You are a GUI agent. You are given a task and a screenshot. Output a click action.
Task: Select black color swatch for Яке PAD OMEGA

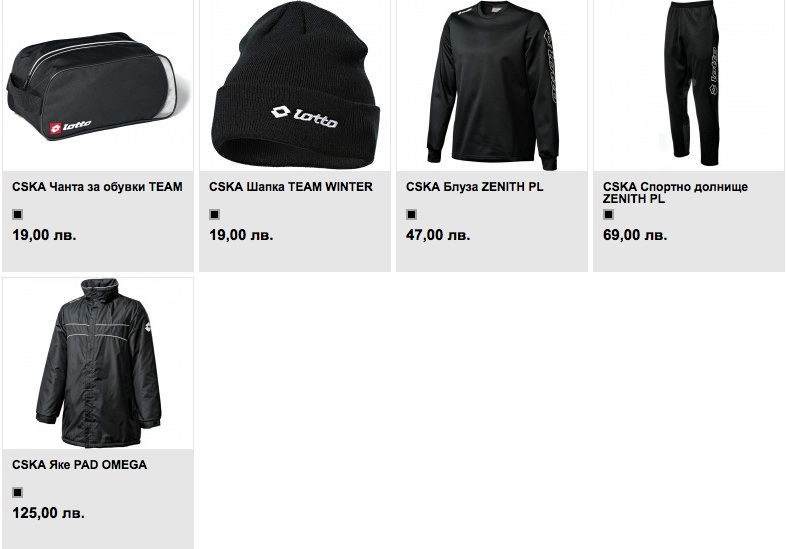18,492
